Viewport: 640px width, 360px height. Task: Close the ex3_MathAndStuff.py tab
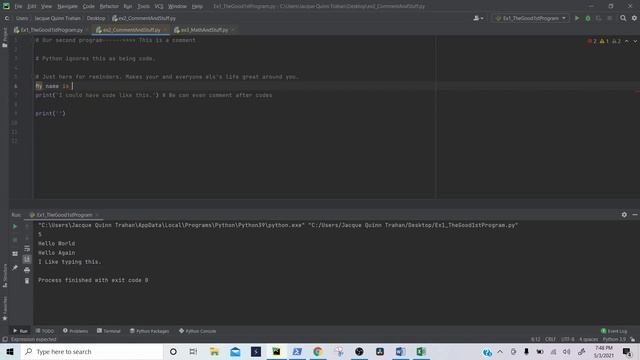click(233, 30)
